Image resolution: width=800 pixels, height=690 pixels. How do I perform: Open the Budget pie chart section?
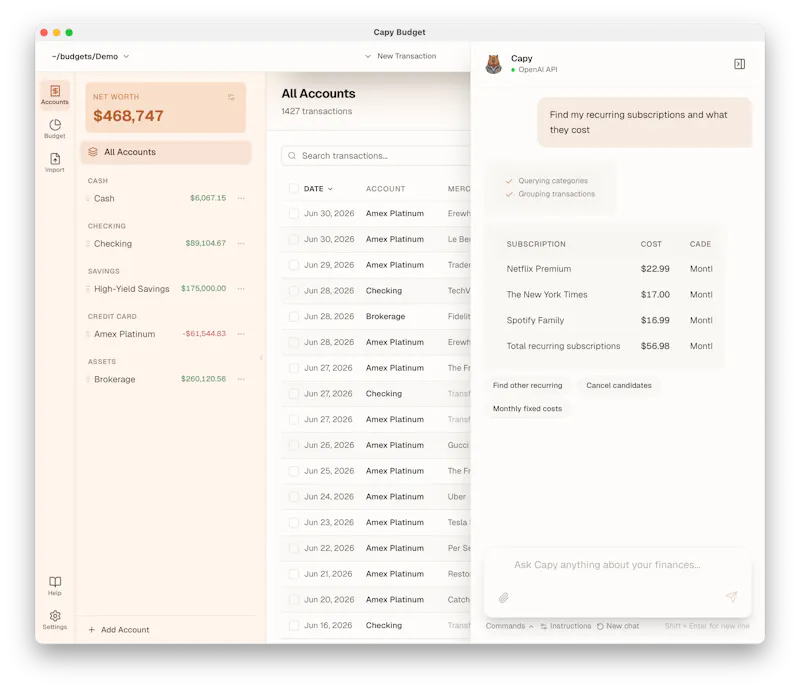[x=55, y=129]
